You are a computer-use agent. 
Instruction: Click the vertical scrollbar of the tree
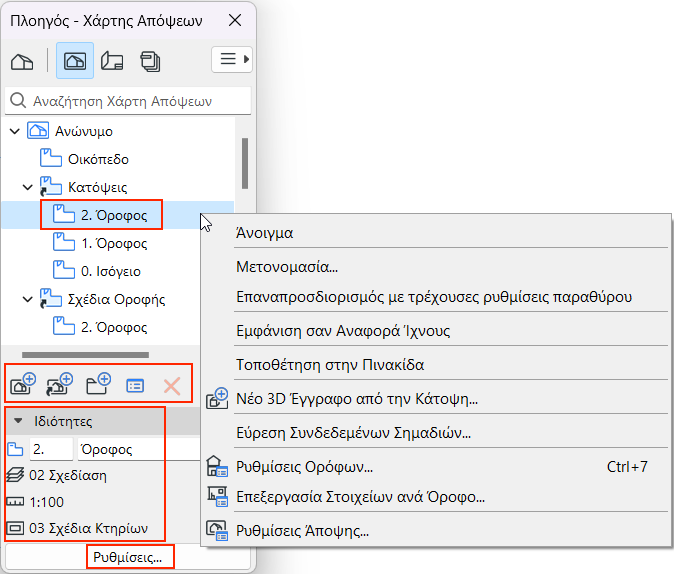(245, 163)
